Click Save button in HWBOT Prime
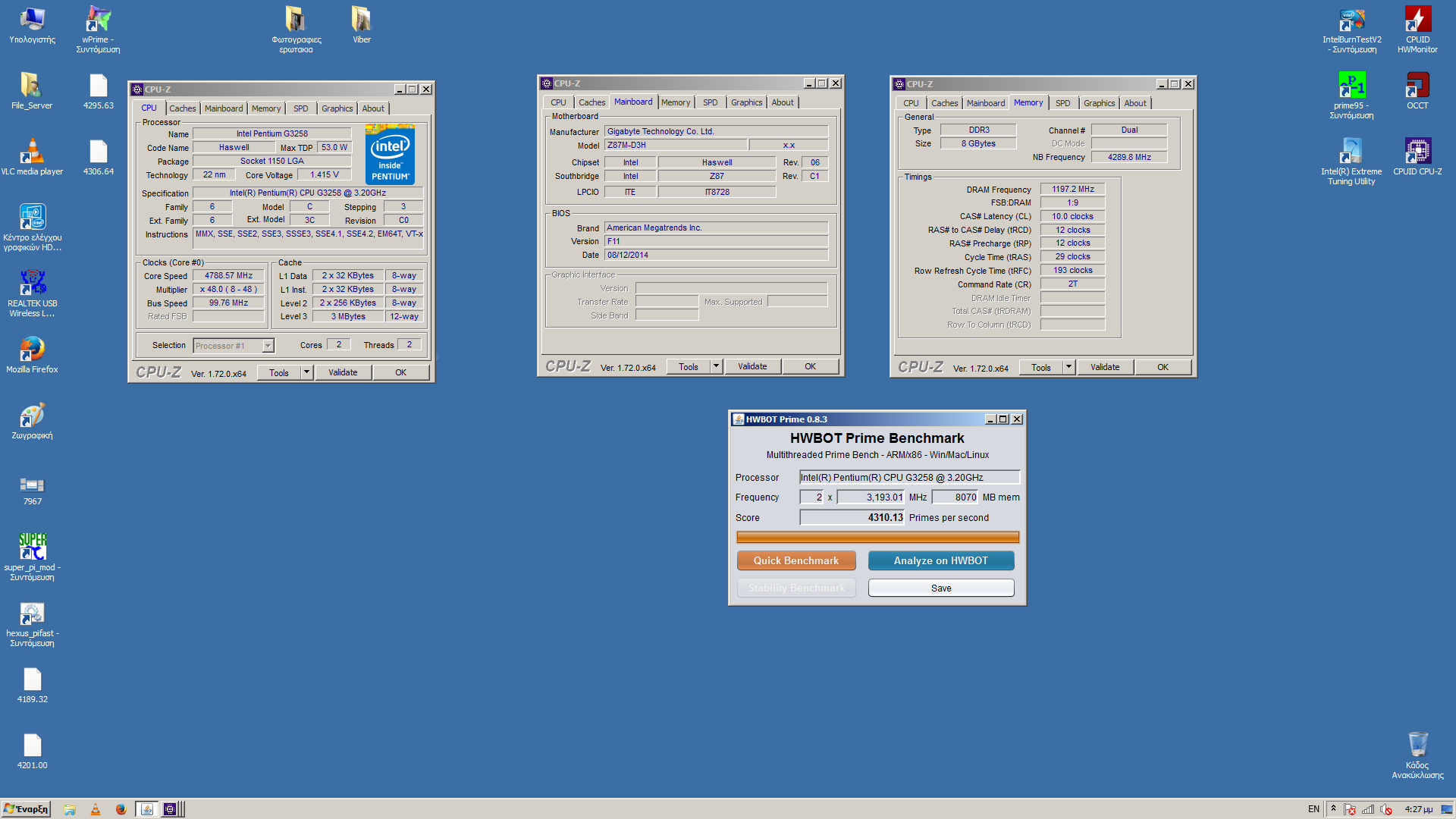1456x819 pixels. pos(941,588)
